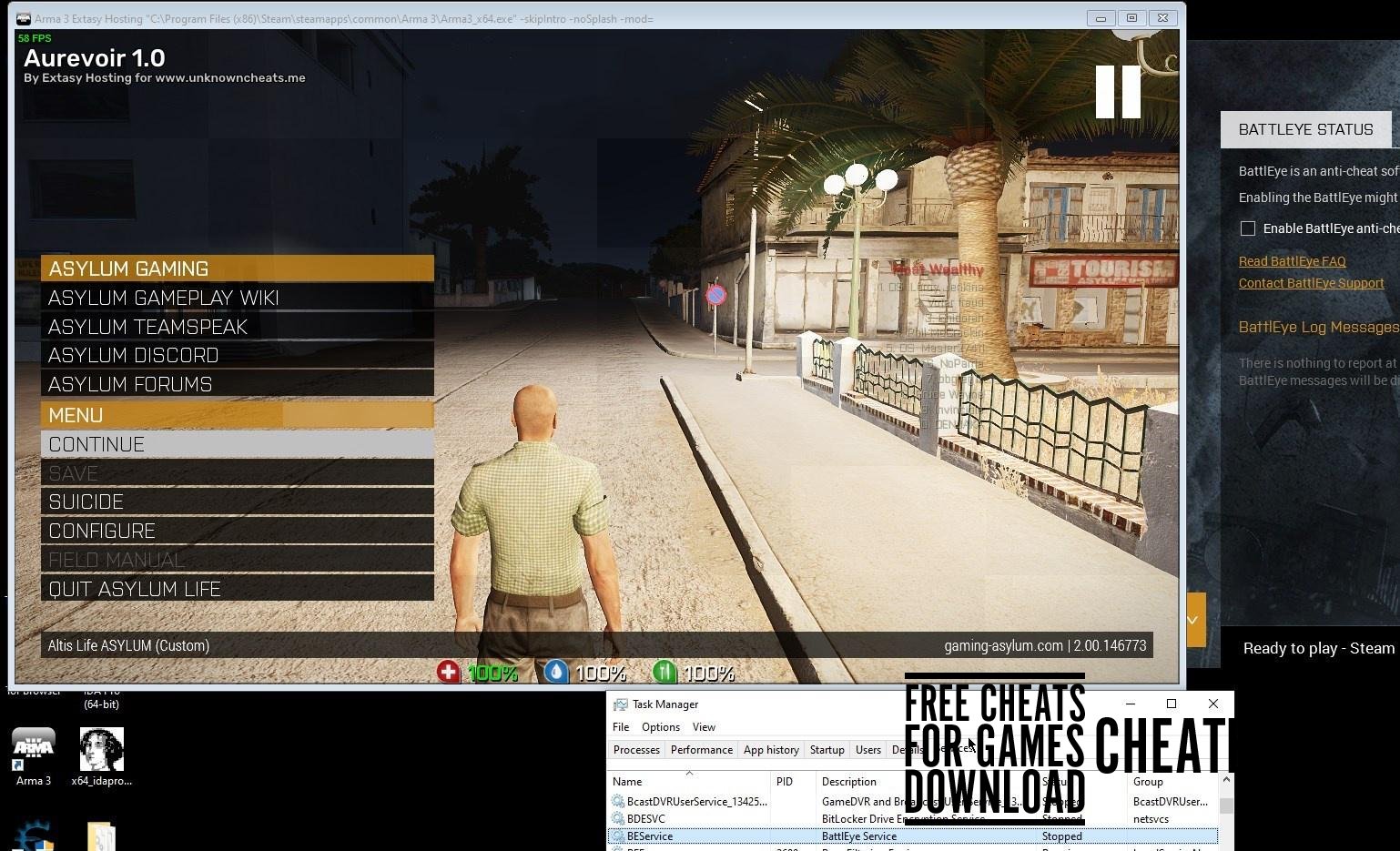
Task: Select the BEService row
Action: pyautogui.click(x=913, y=836)
